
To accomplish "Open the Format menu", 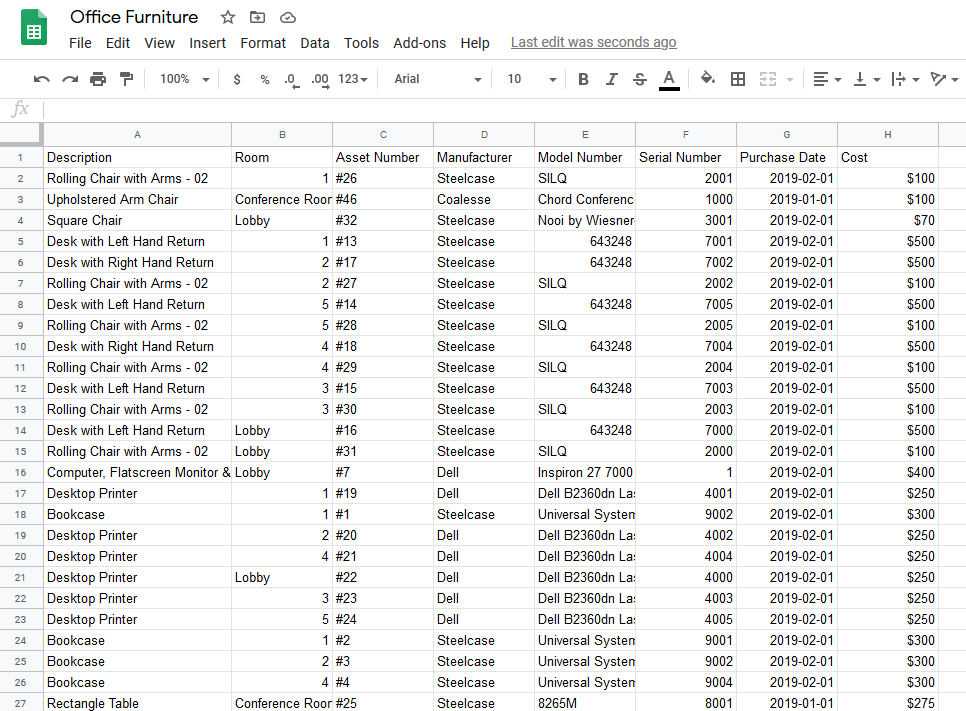I will [x=263, y=43].
